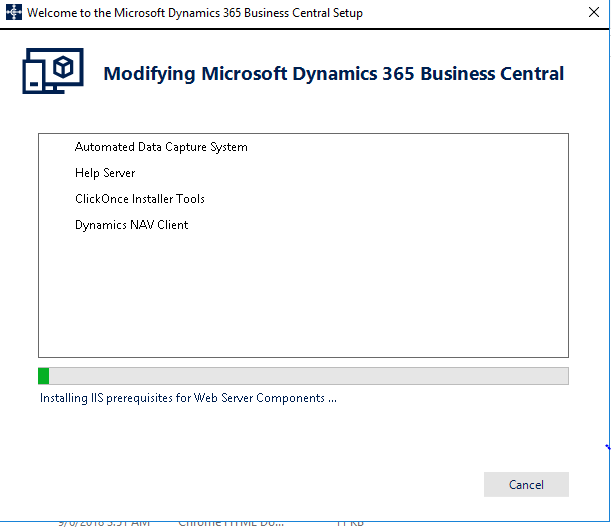
Task: Click the setup app icon in title bar
Action: pos(14,12)
